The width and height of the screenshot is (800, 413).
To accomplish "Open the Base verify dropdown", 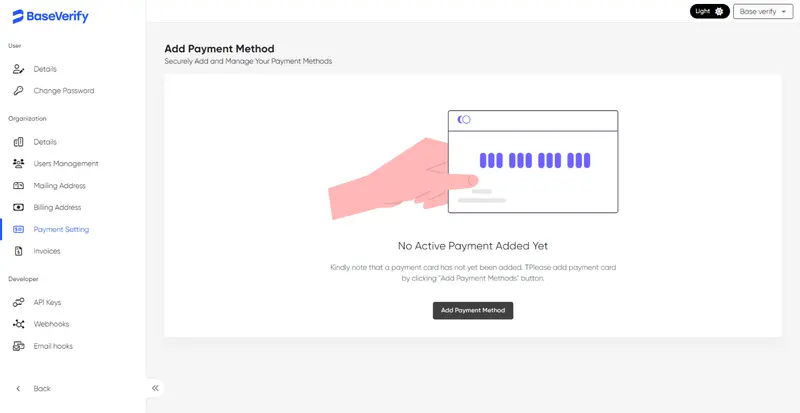I will 763,11.
